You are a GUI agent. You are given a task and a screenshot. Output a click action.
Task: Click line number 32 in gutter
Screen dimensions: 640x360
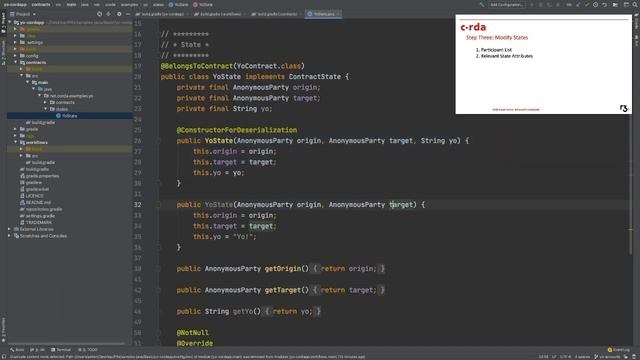[x=138, y=204]
